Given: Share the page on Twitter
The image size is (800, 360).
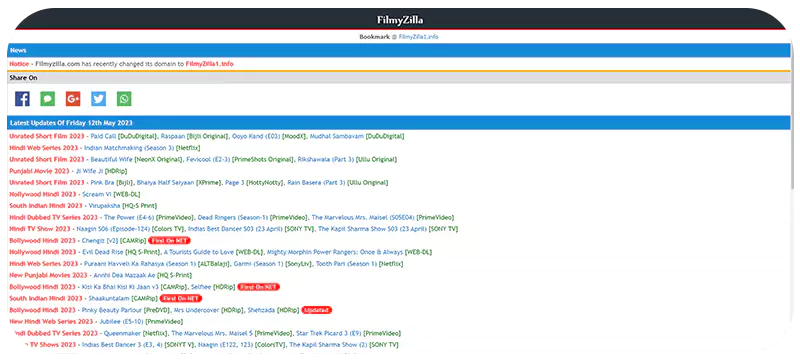Looking at the screenshot, I should tap(99, 99).
